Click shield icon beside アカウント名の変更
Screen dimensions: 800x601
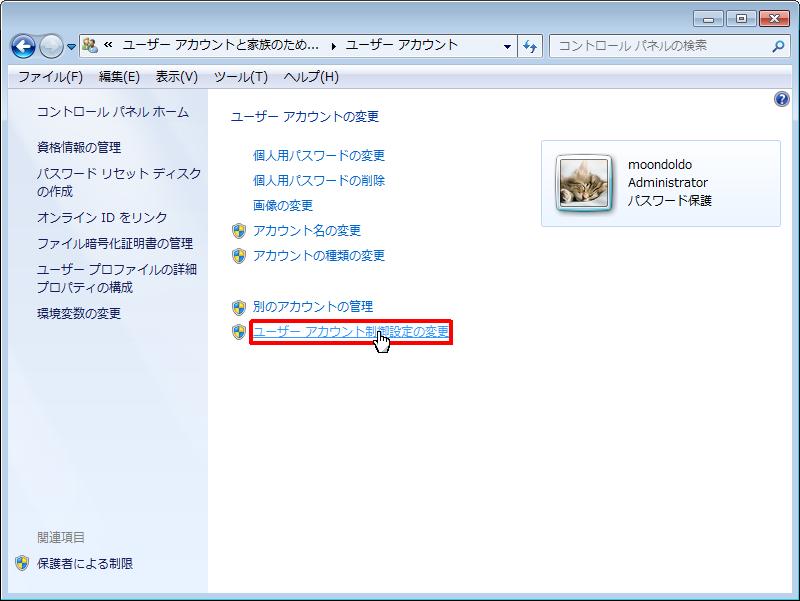tap(239, 231)
